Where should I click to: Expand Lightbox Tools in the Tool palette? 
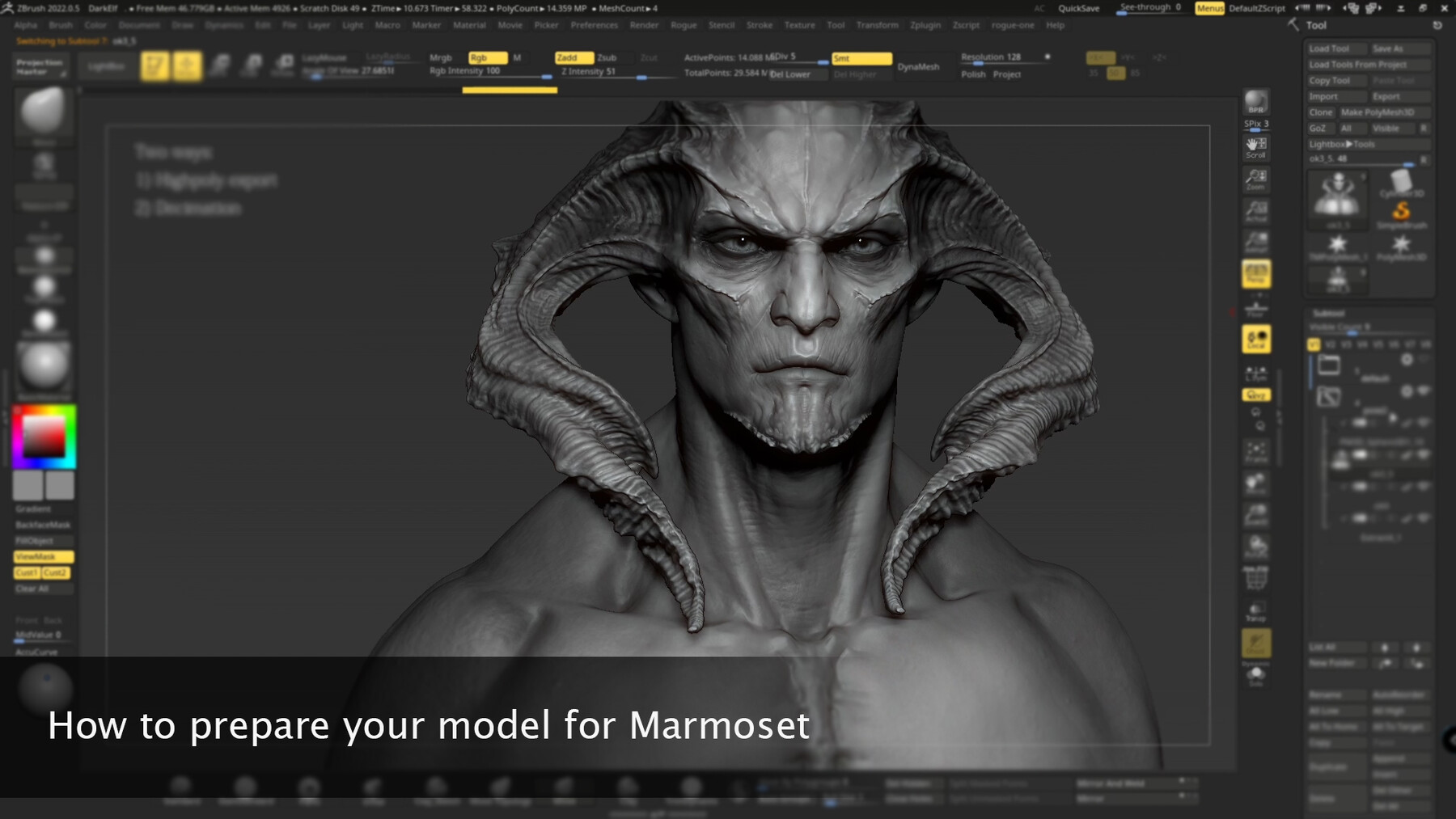1369,144
